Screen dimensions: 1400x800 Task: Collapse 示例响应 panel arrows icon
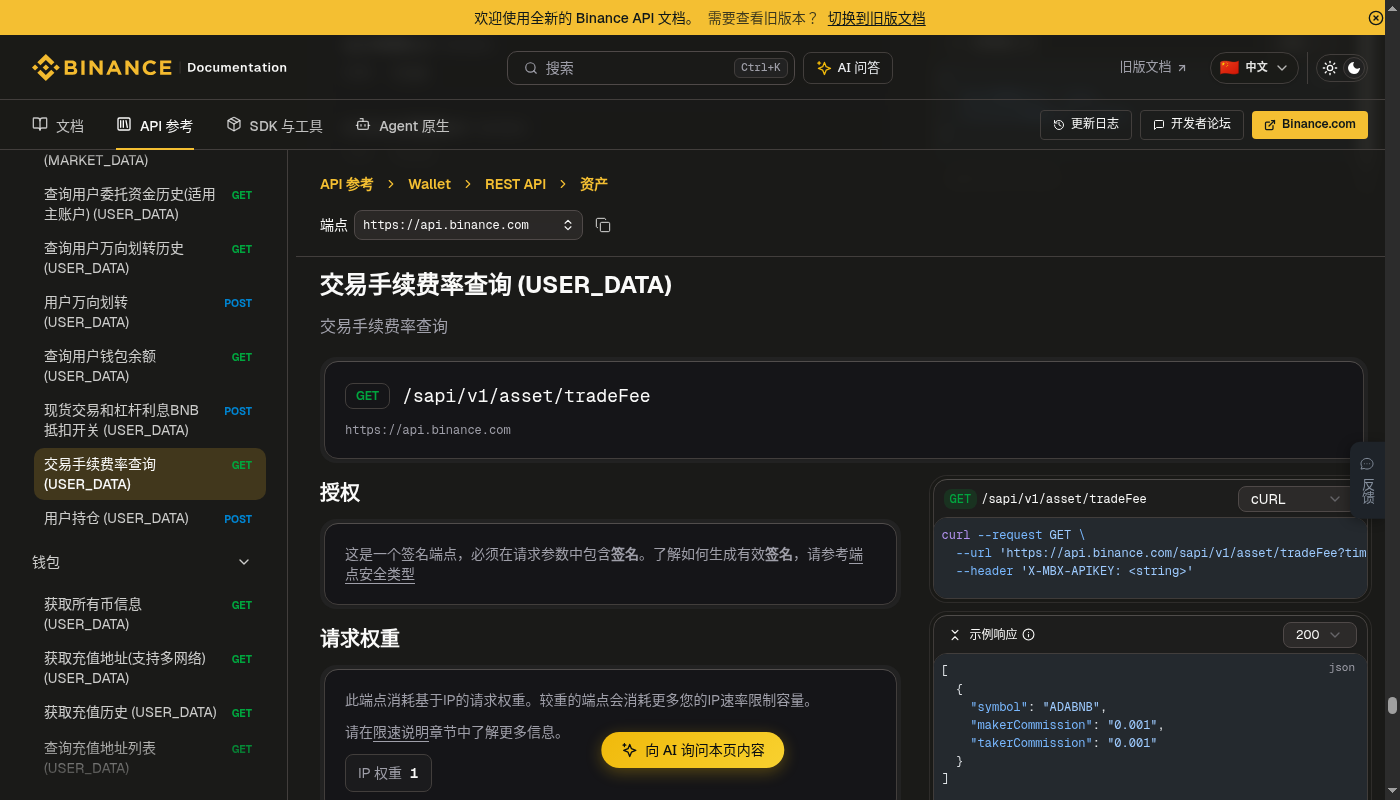(x=954, y=635)
